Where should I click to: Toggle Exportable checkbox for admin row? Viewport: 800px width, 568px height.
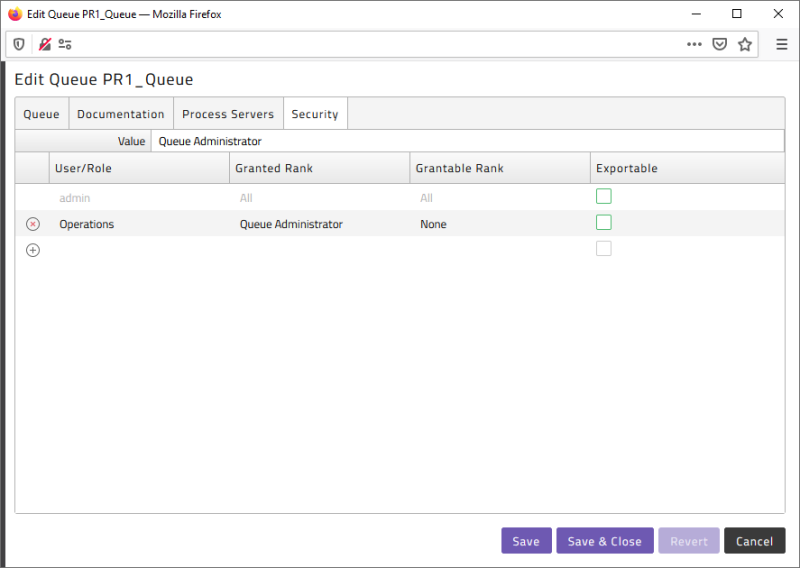[x=604, y=197]
